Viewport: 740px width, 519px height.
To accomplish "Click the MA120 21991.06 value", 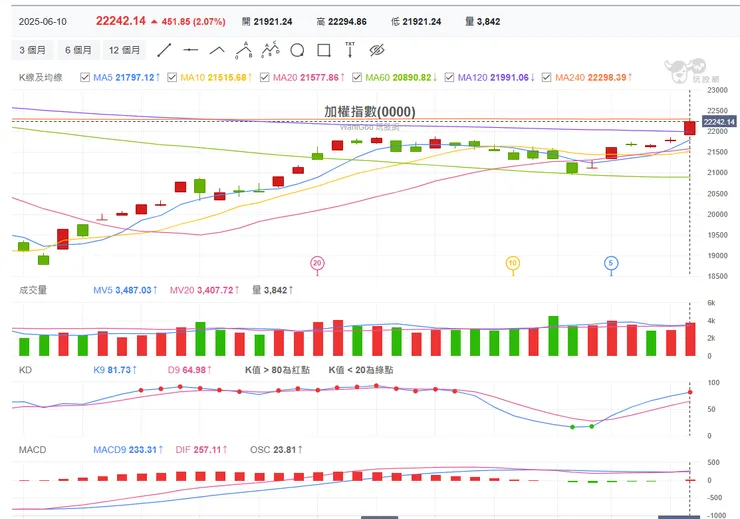I will (496, 77).
